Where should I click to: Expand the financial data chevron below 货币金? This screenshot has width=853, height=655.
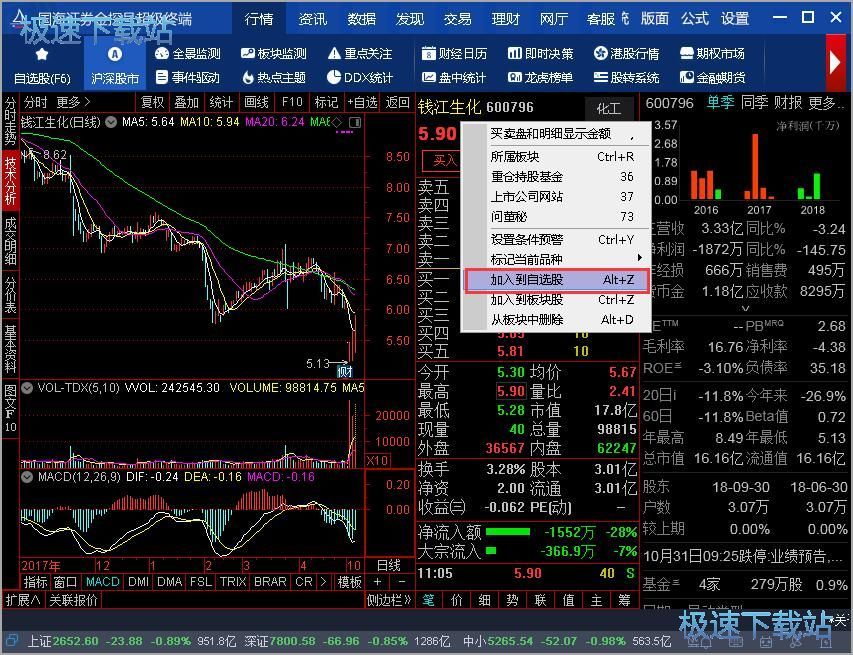[x=745, y=308]
